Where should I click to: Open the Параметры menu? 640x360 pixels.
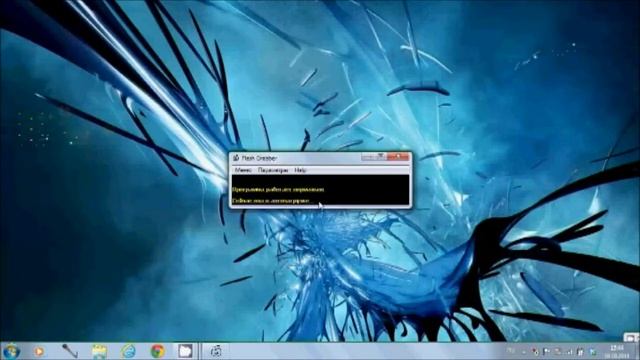tap(273, 170)
